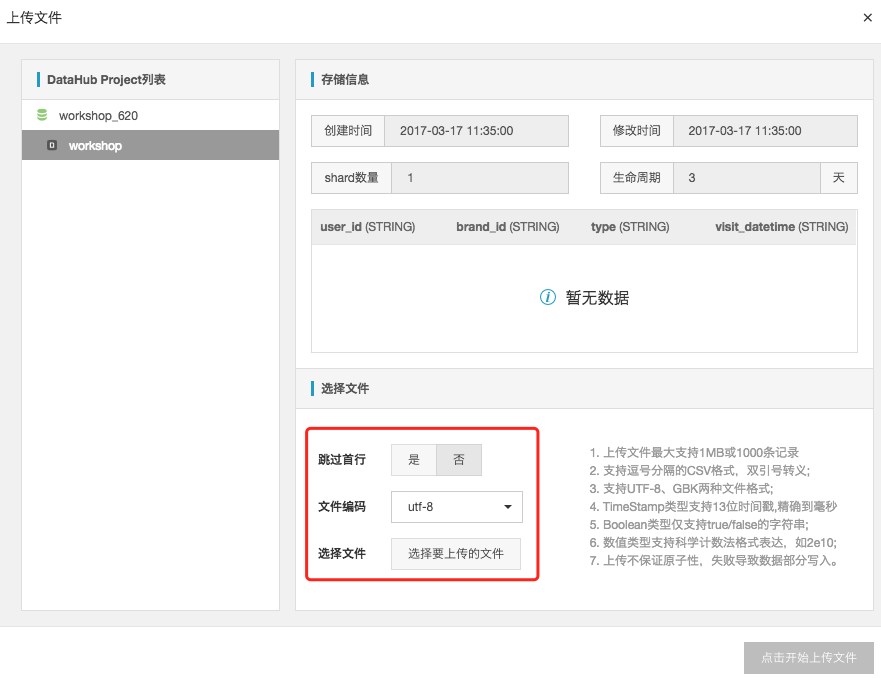881x678 pixels.
Task: Click the 天 unit label beside 生命周期
Action: pos(839,178)
